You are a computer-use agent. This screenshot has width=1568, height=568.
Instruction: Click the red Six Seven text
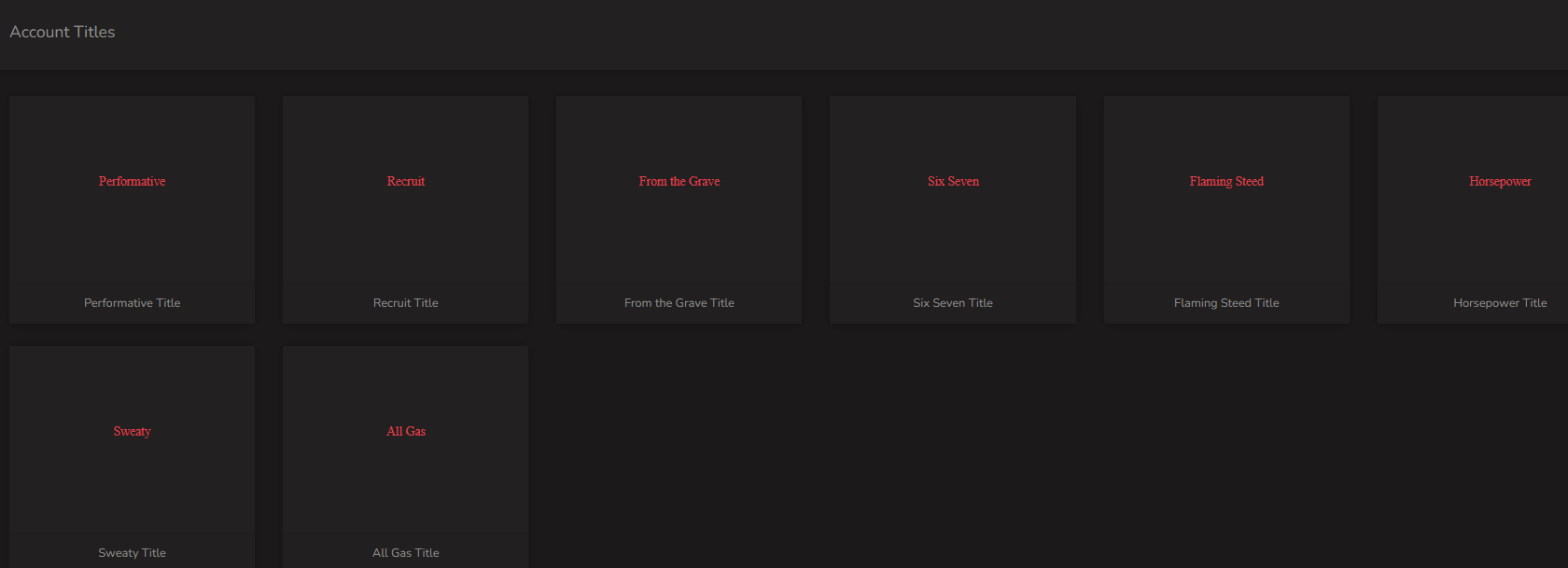(x=953, y=182)
